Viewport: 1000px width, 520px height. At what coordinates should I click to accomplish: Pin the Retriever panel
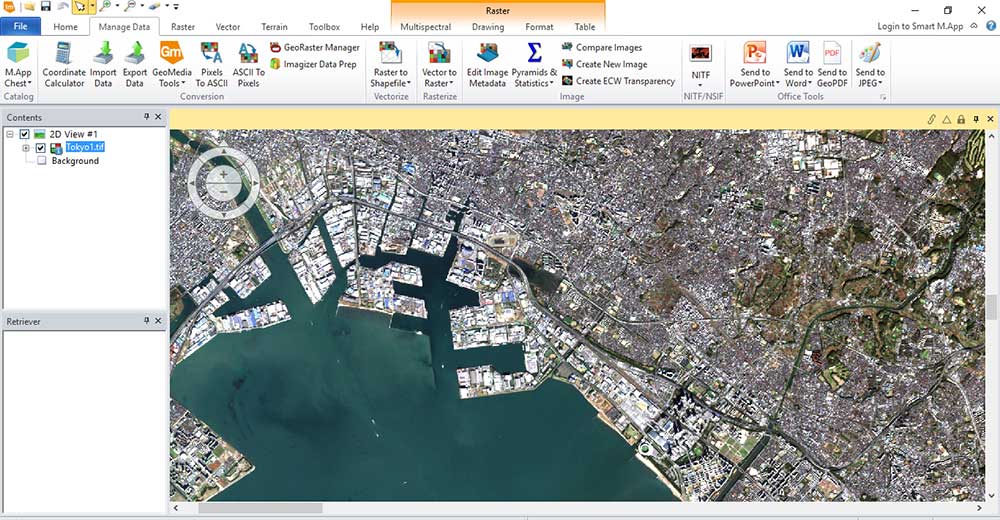click(147, 321)
